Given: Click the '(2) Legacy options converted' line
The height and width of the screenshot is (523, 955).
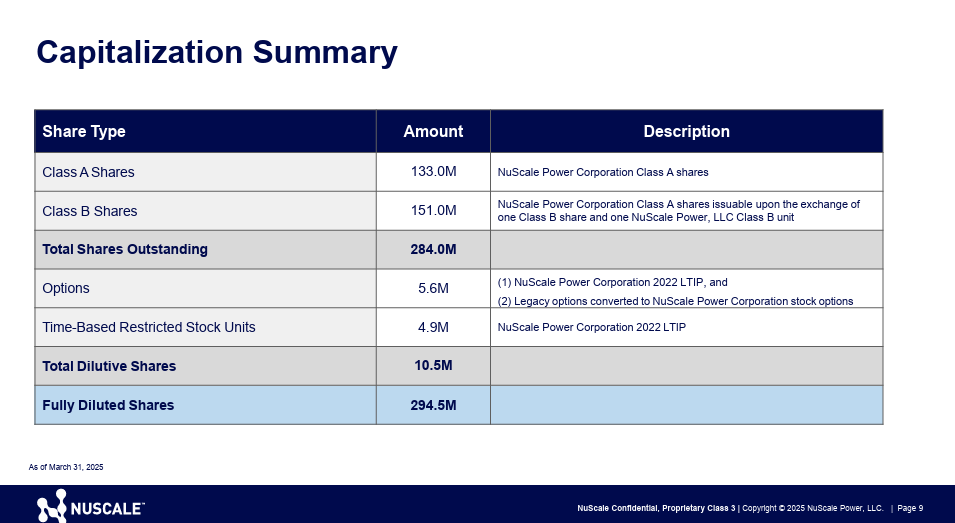Looking at the screenshot, I should pyautogui.click(x=675, y=301).
